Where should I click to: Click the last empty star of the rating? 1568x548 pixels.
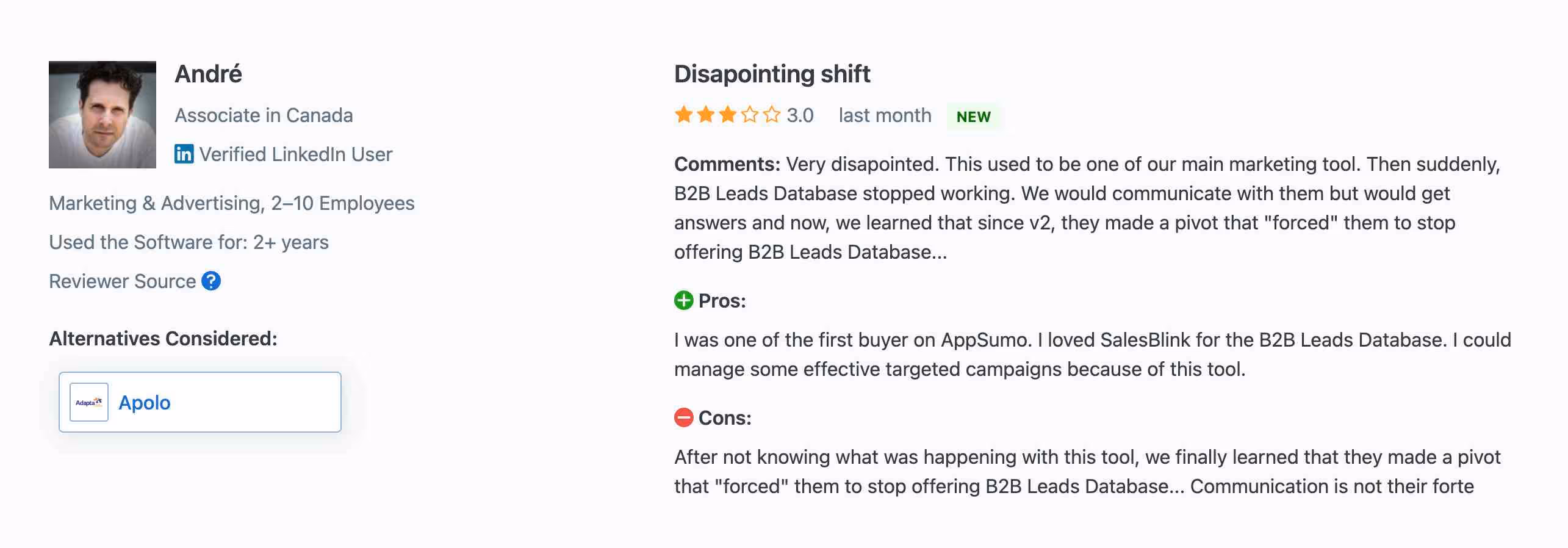click(772, 114)
